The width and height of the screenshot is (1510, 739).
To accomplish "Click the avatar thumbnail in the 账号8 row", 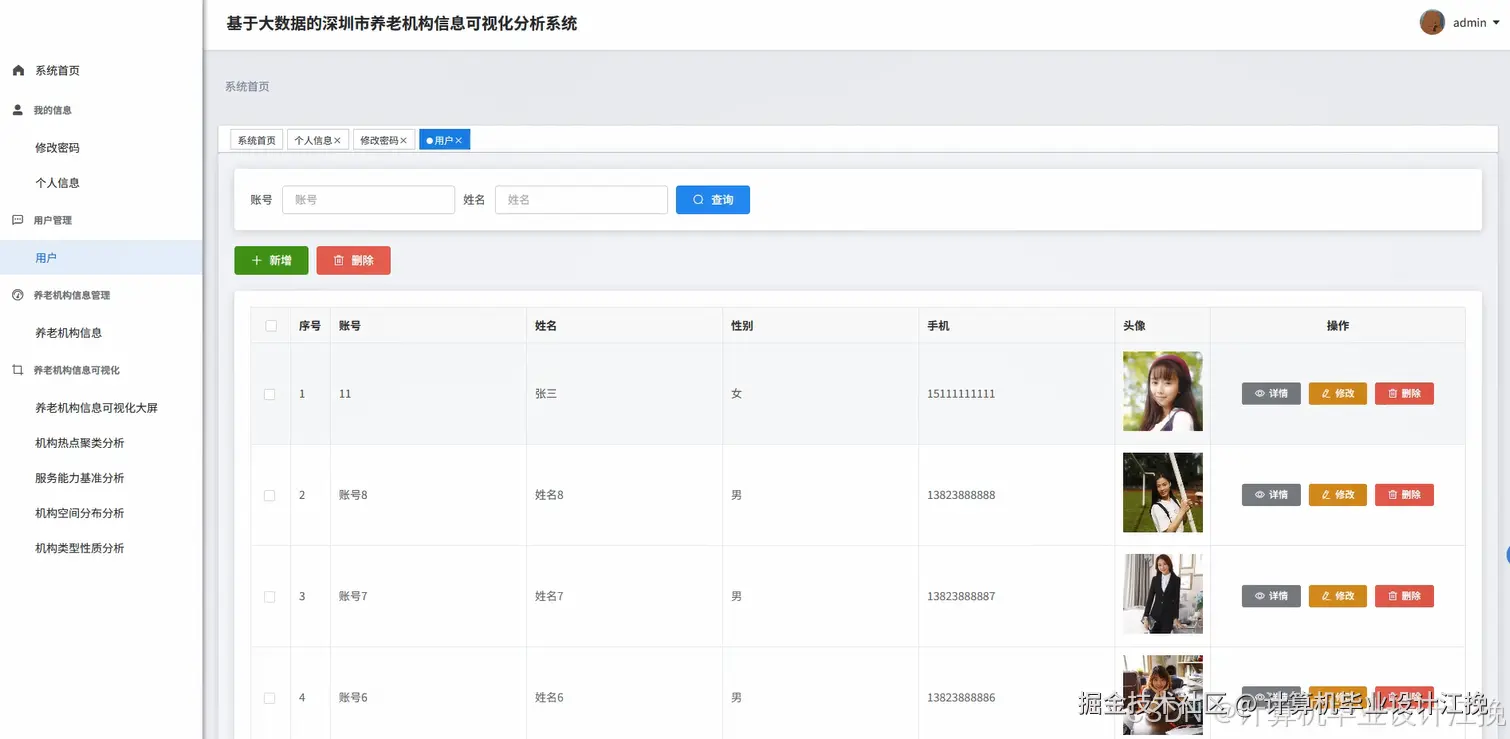I will 1162,492.
